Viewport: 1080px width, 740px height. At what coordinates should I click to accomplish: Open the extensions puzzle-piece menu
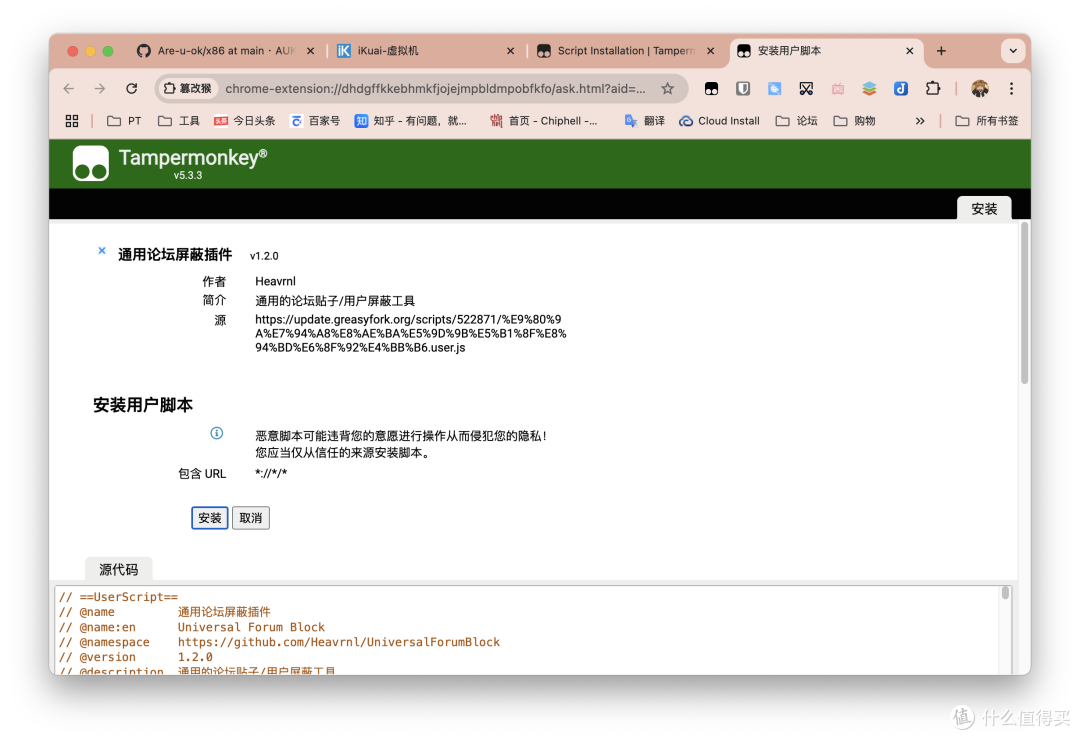[933, 88]
